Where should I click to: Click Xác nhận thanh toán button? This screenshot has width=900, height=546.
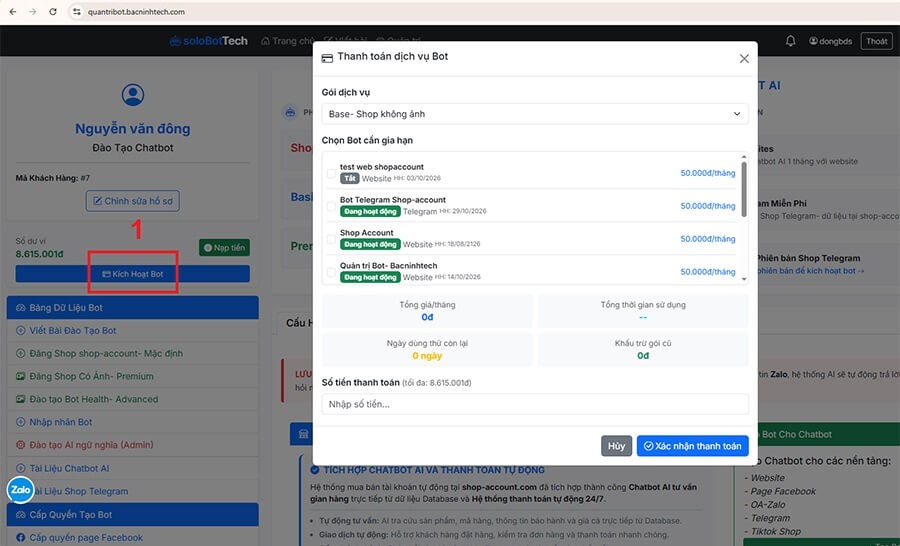coord(692,446)
